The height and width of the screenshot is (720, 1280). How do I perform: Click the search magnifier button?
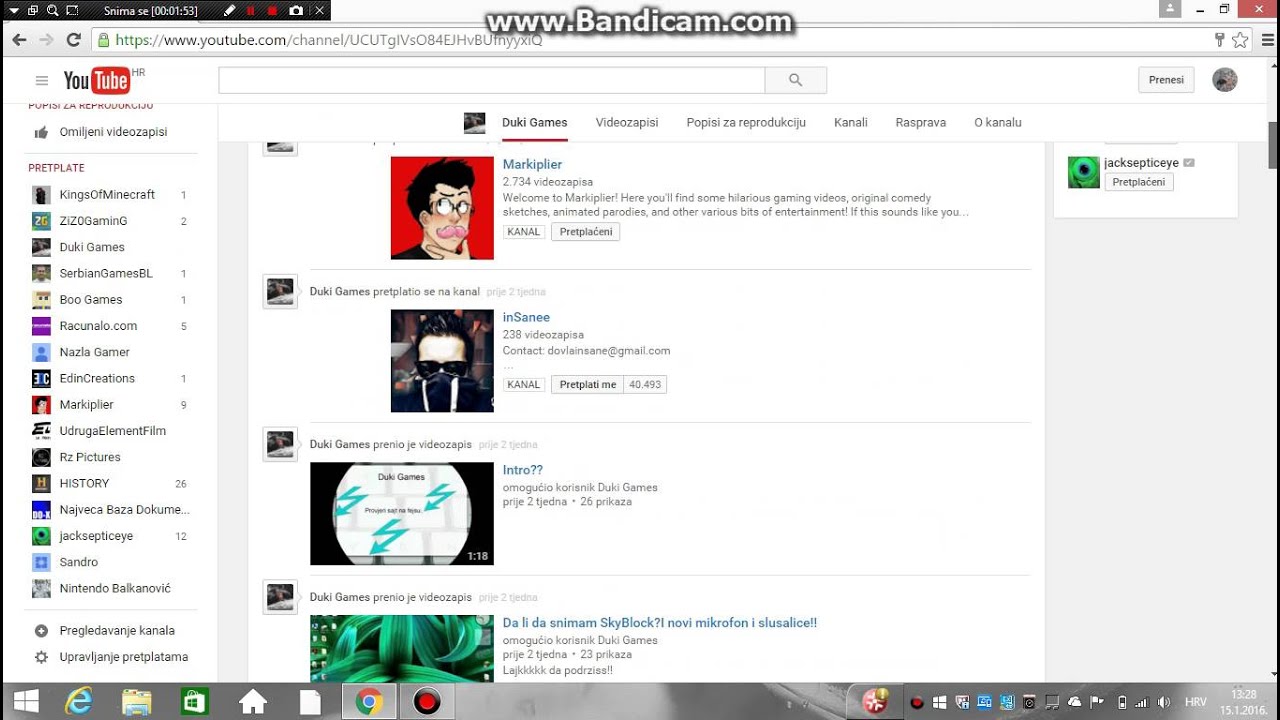795,80
